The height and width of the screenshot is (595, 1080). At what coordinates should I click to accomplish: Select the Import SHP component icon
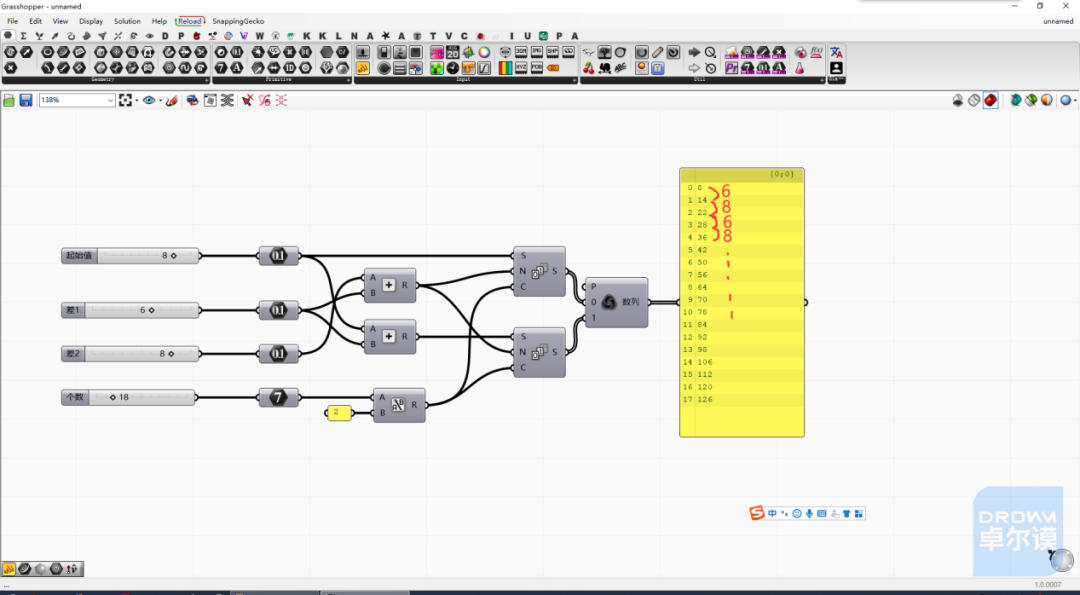click(552, 52)
